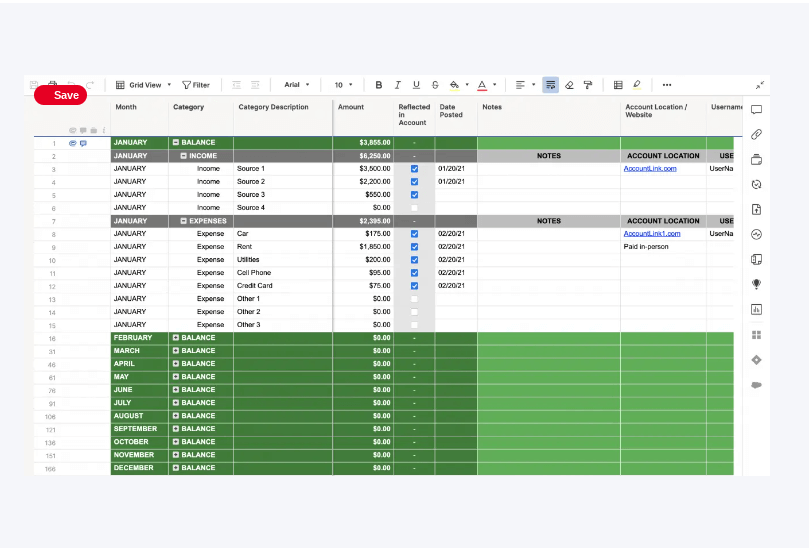Open the Summary panel icon

pos(756,259)
